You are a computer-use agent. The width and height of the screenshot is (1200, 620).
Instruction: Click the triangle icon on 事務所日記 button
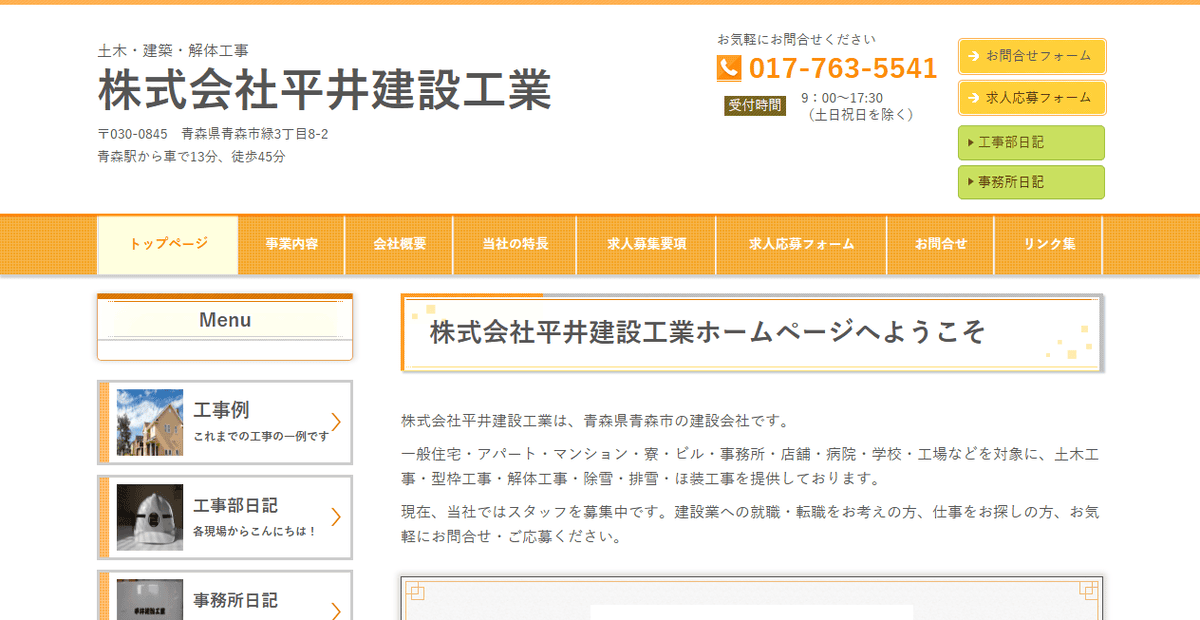coord(969,182)
